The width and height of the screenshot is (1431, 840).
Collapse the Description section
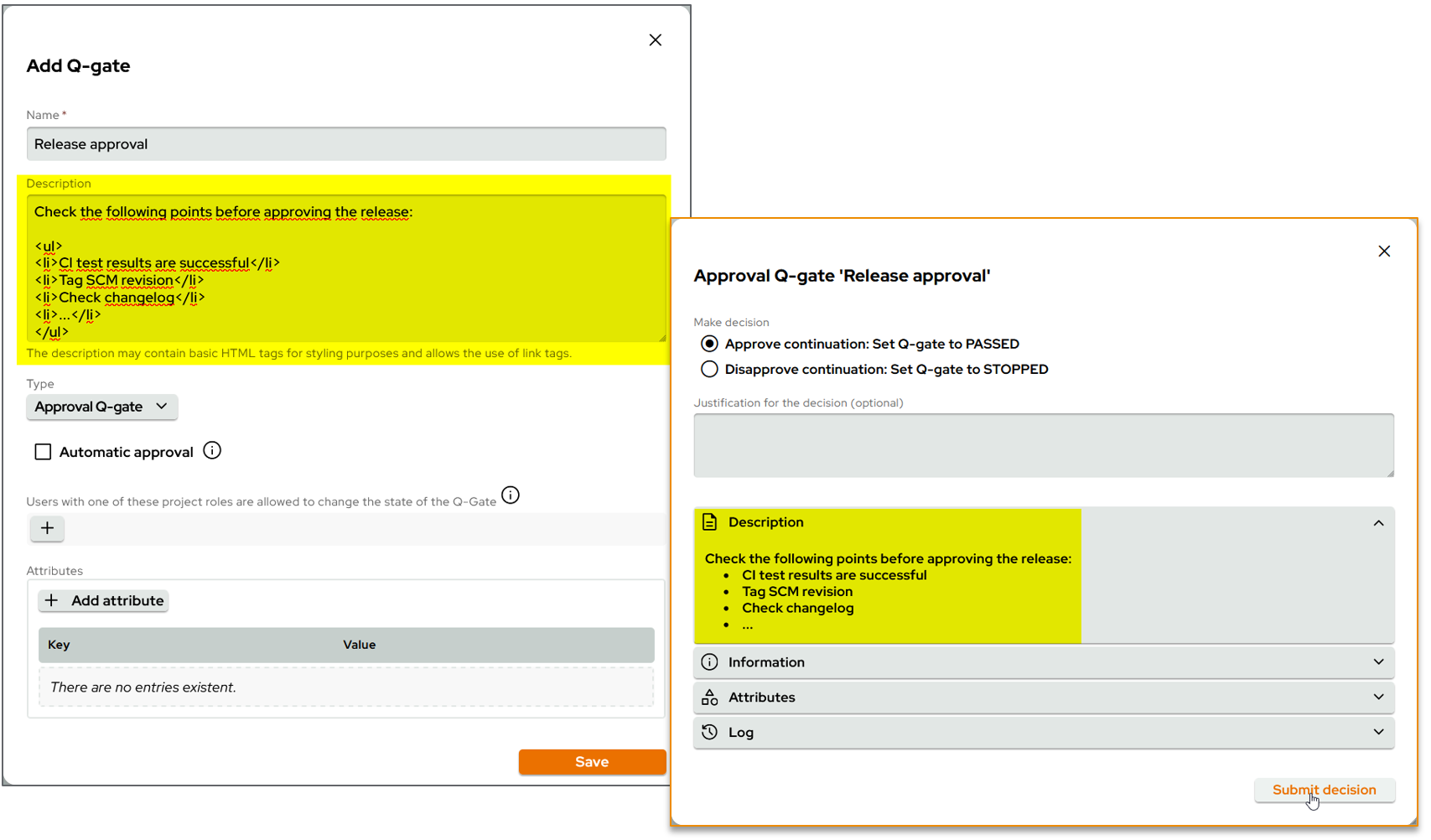pos(1378,522)
